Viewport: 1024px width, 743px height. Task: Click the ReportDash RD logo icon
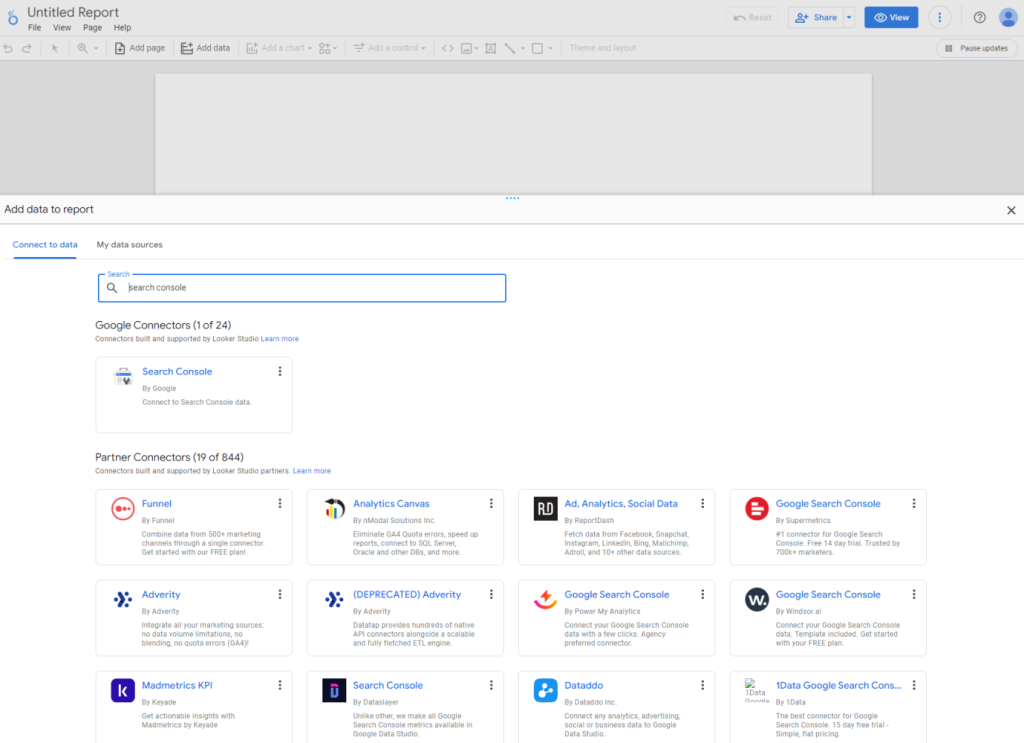click(x=545, y=509)
